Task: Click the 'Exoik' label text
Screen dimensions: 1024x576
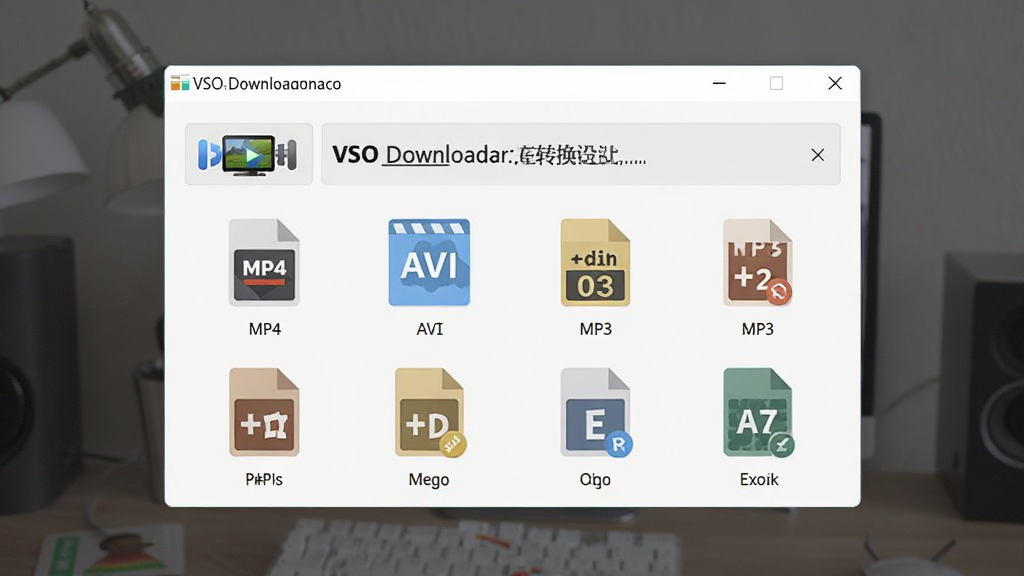Action: point(759,479)
